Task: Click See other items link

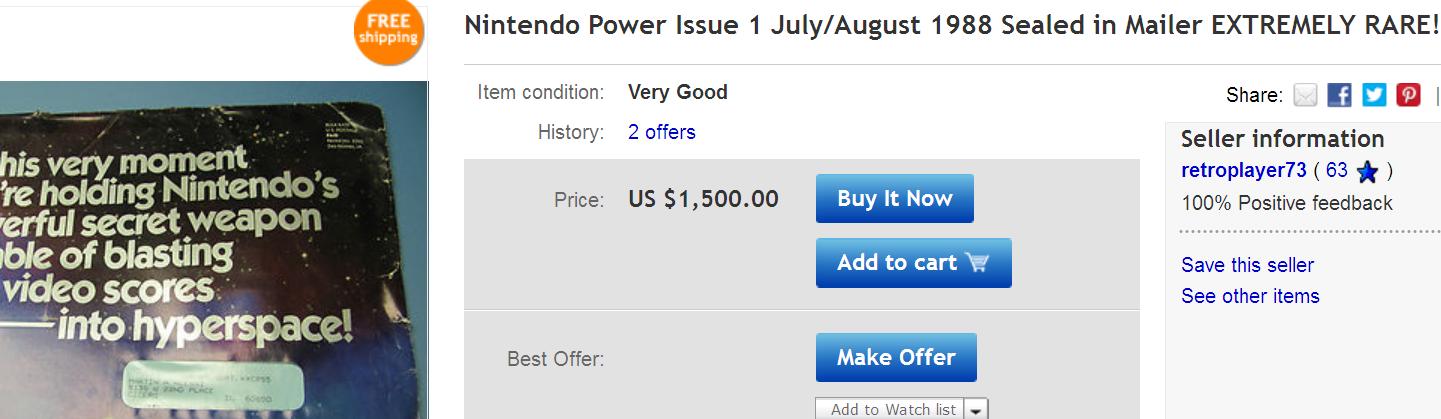Action: (x=1250, y=296)
